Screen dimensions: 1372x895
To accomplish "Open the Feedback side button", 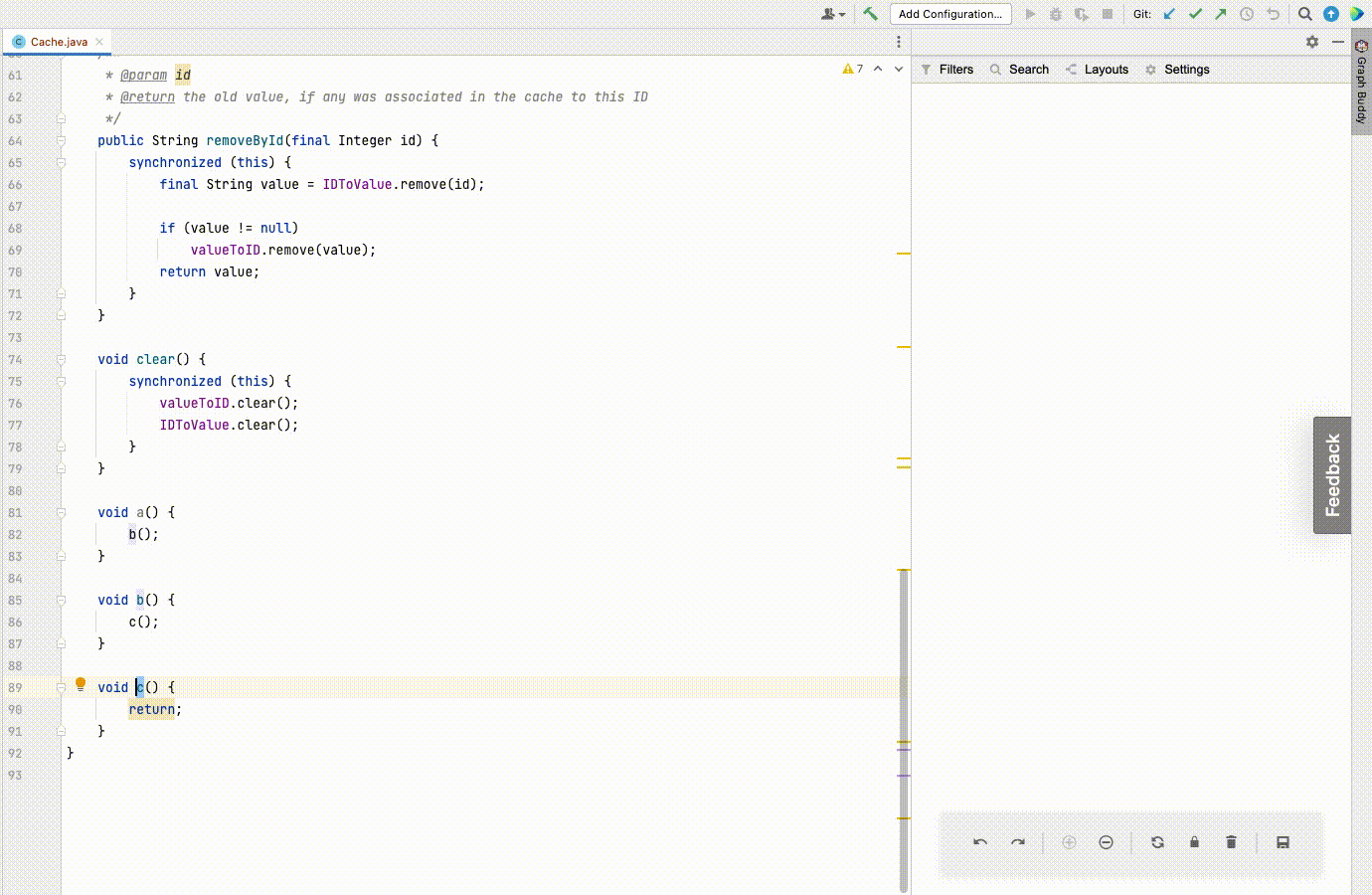I will (x=1332, y=475).
